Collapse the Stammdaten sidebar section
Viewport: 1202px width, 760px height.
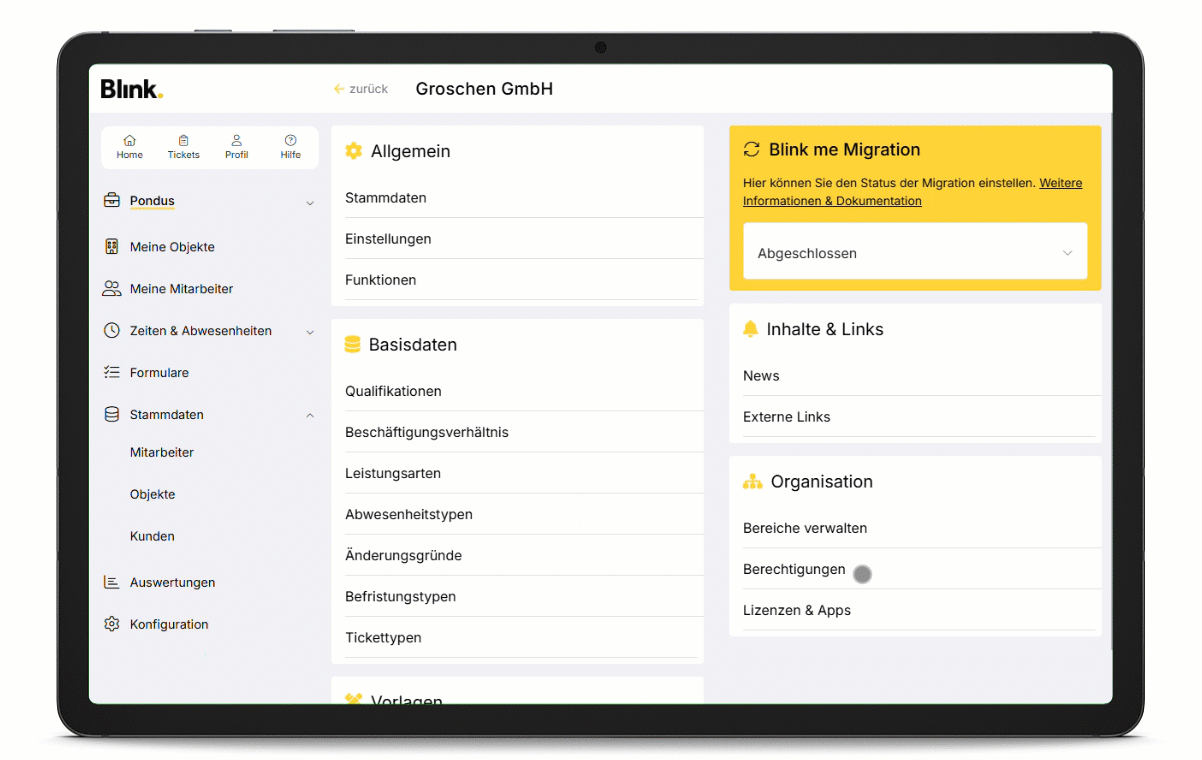coord(310,414)
